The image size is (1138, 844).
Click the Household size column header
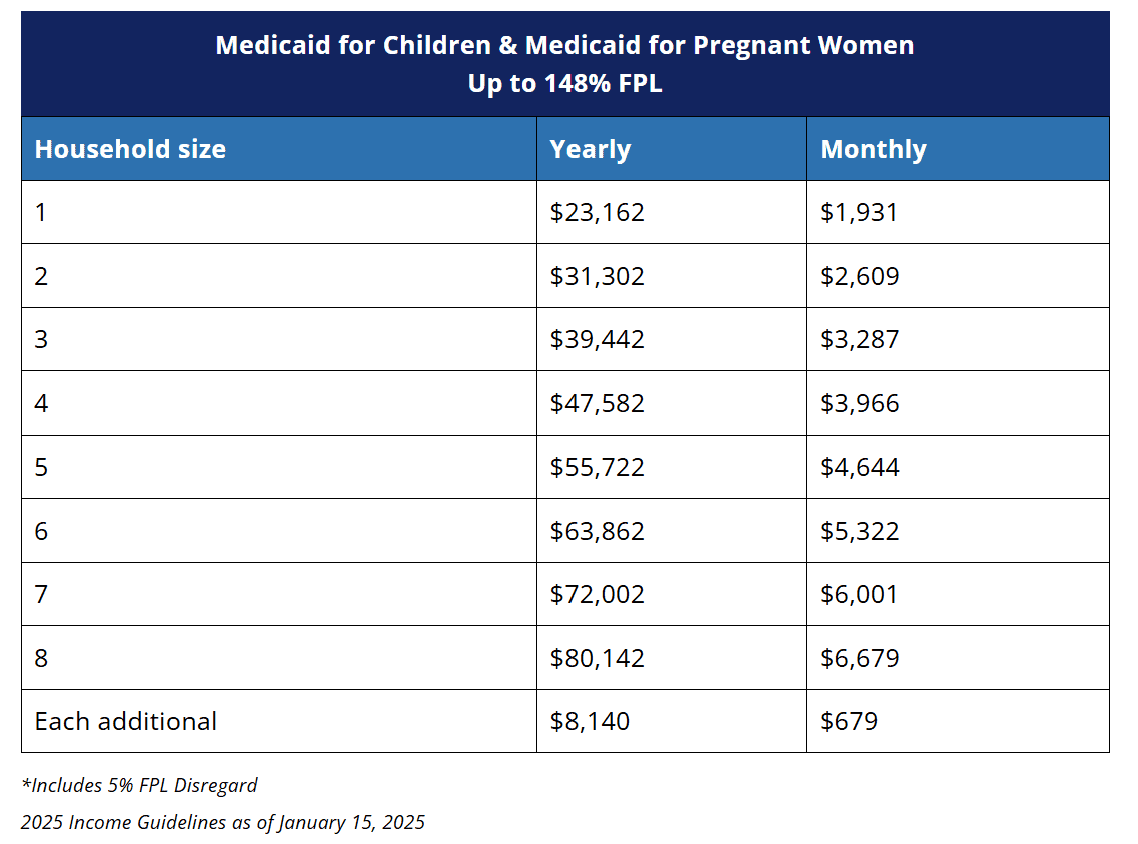tap(130, 149)
